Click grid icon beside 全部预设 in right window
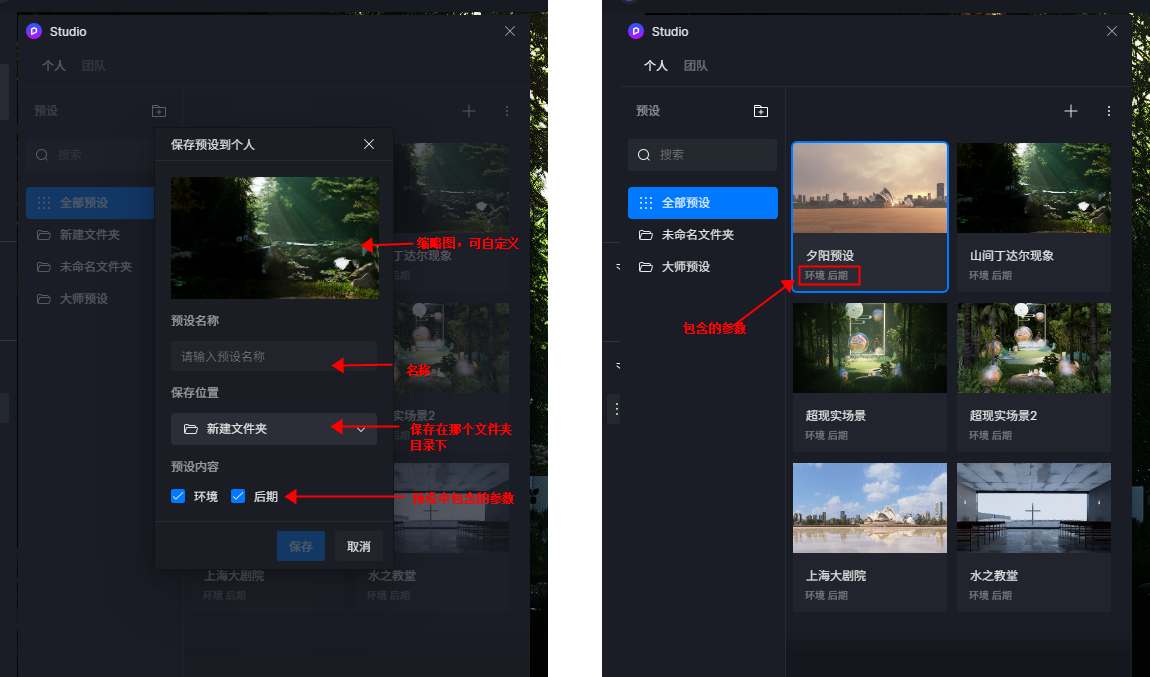 [x=645, y=203]
